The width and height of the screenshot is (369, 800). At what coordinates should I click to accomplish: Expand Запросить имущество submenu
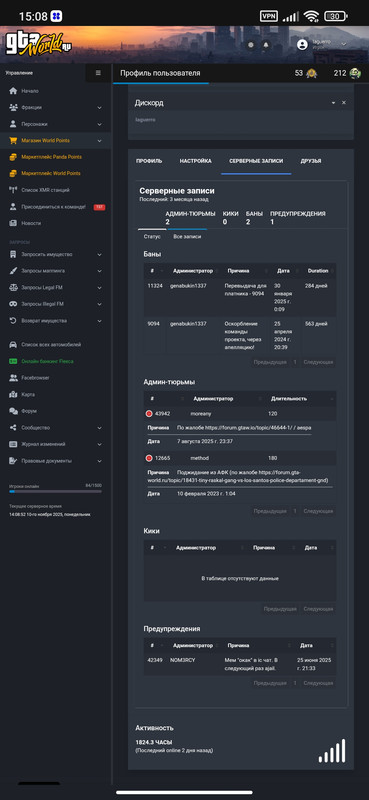click(x=100, y=254)
